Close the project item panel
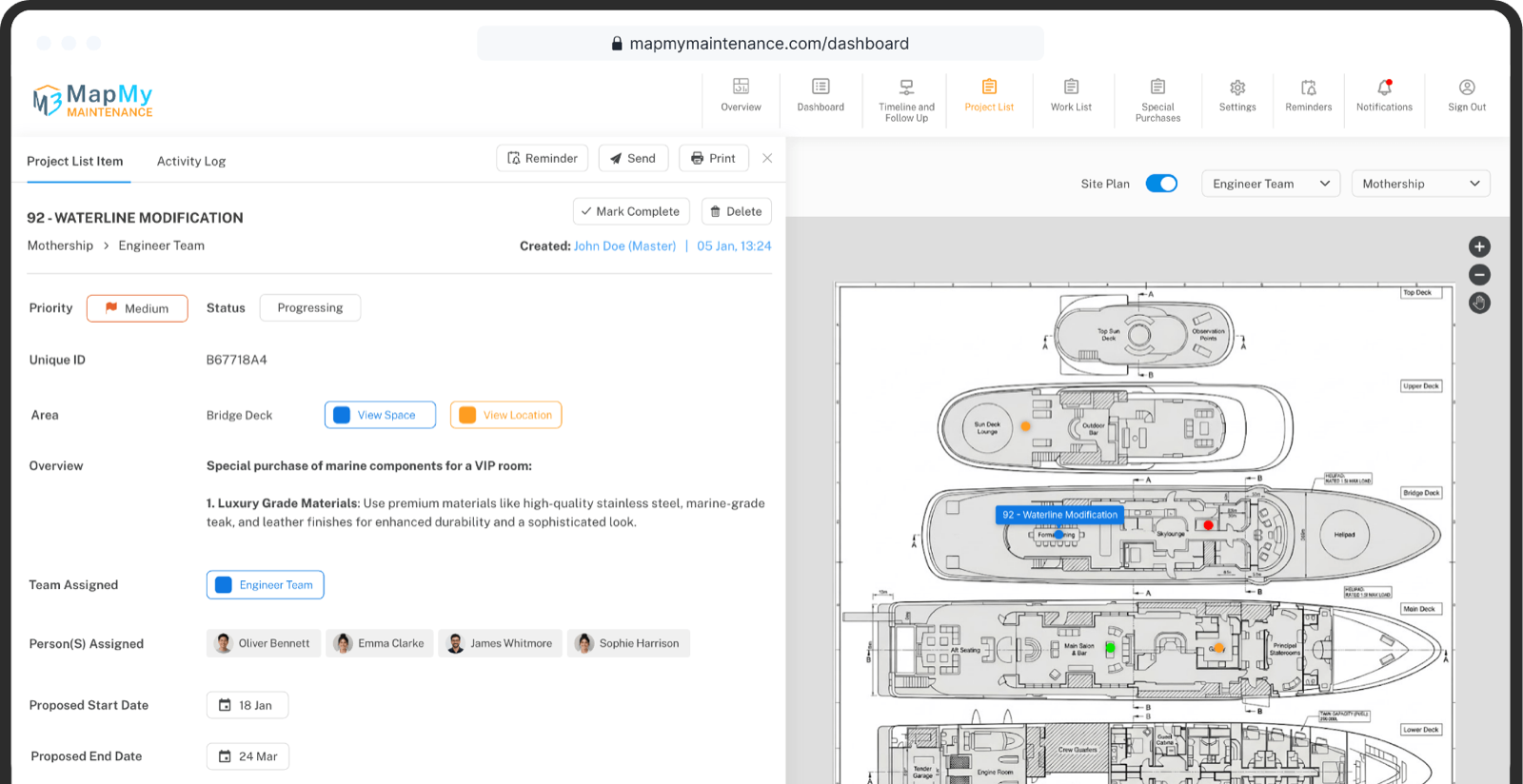Viewport: 1523px width, 784px height. click(x=767, y=158)
